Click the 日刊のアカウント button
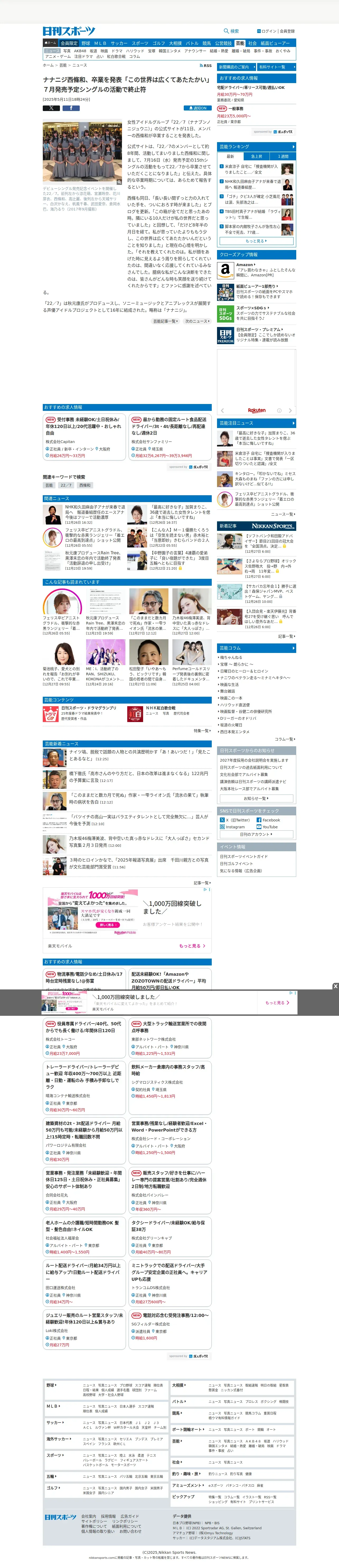 (256, 835)
